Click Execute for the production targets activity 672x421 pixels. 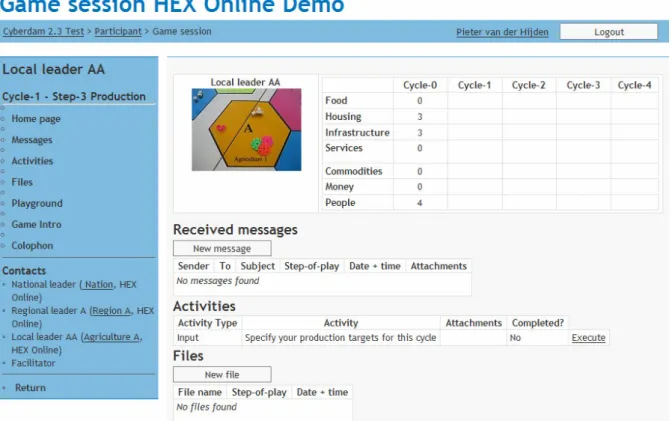coord(588,337)
